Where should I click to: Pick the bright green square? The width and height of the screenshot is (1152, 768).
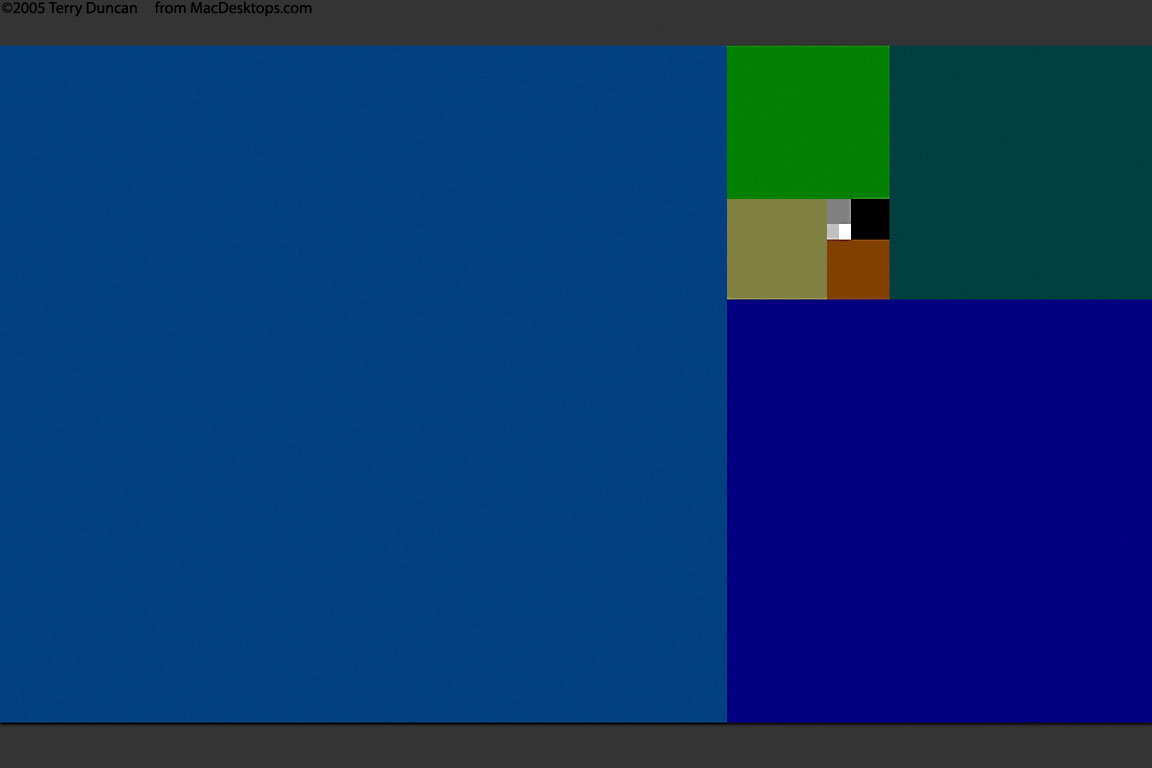pyautogui.click(x=808, y=122)
